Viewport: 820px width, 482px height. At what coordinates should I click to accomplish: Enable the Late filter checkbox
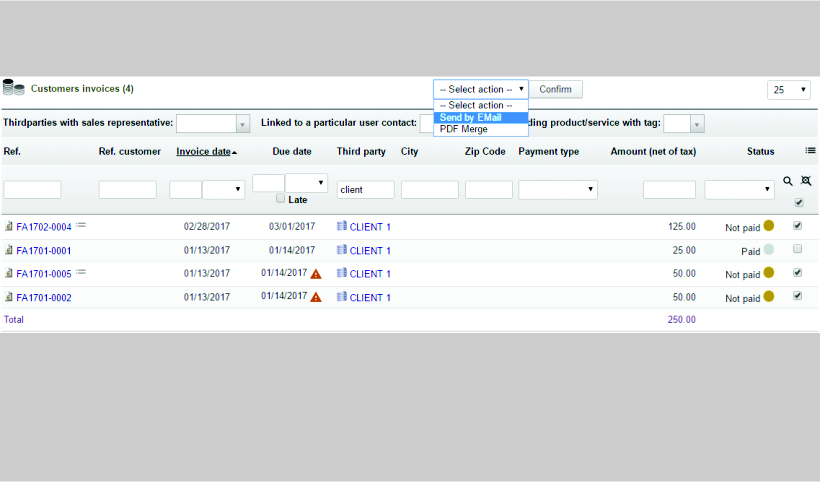[281, 199]
